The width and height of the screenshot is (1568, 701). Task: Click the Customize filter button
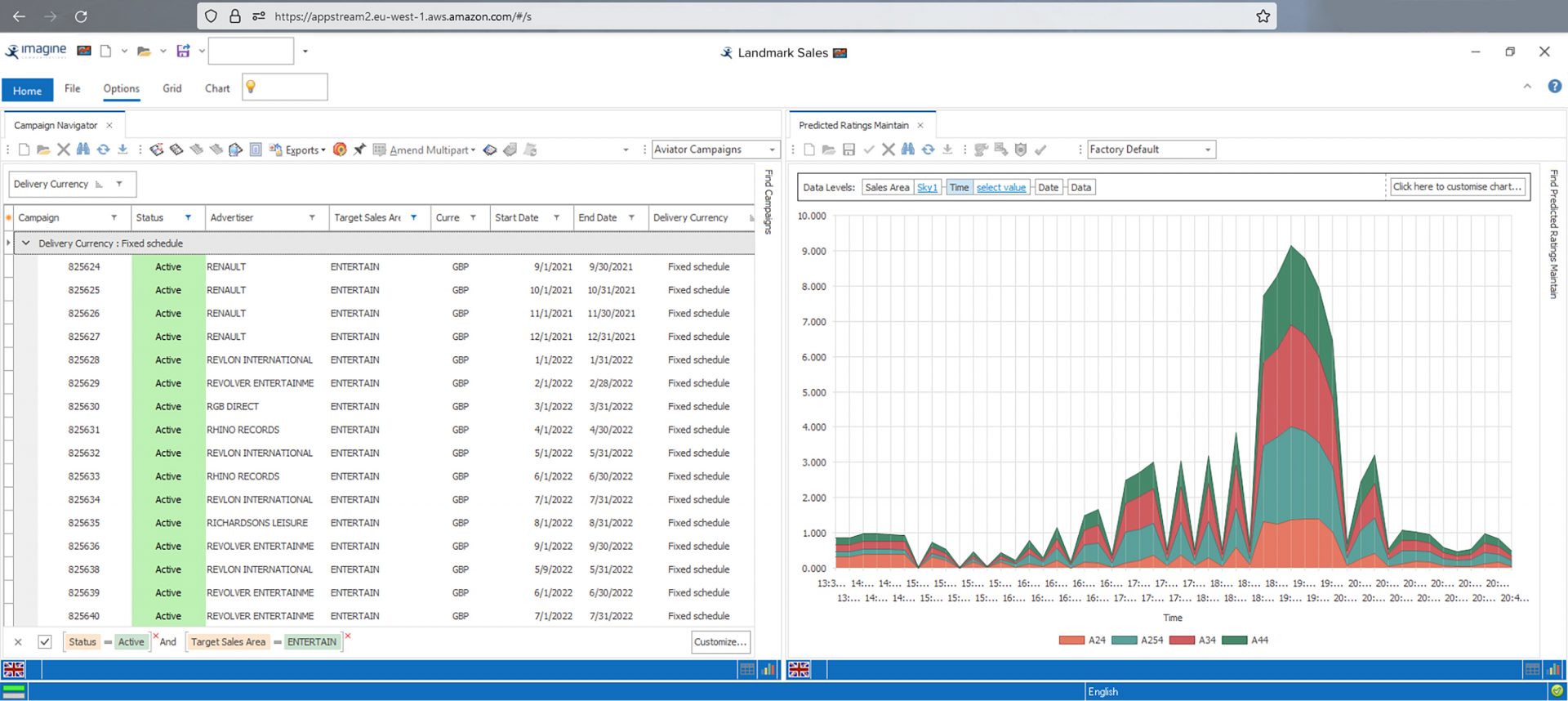tap(719, 642)
